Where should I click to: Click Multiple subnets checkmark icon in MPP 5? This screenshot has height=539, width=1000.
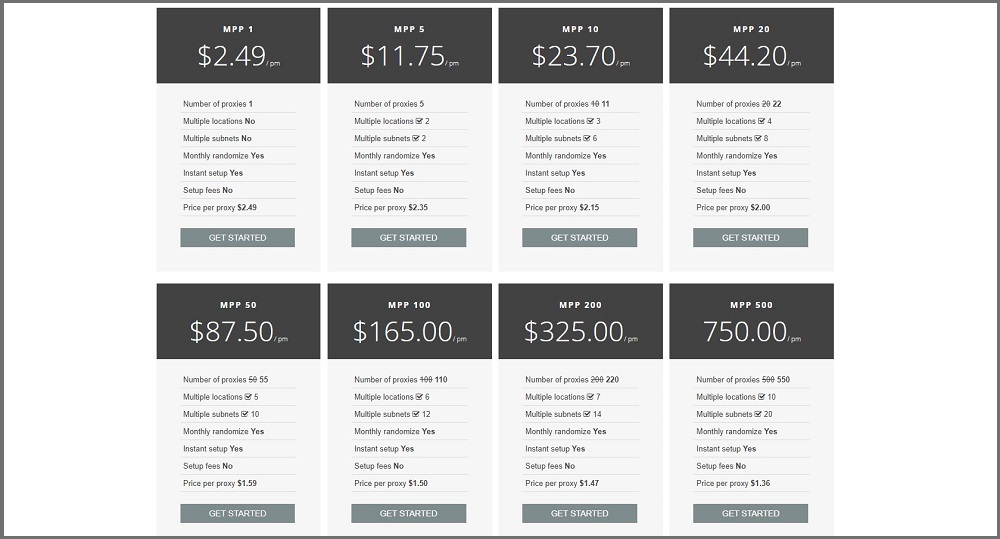(416, 138)
